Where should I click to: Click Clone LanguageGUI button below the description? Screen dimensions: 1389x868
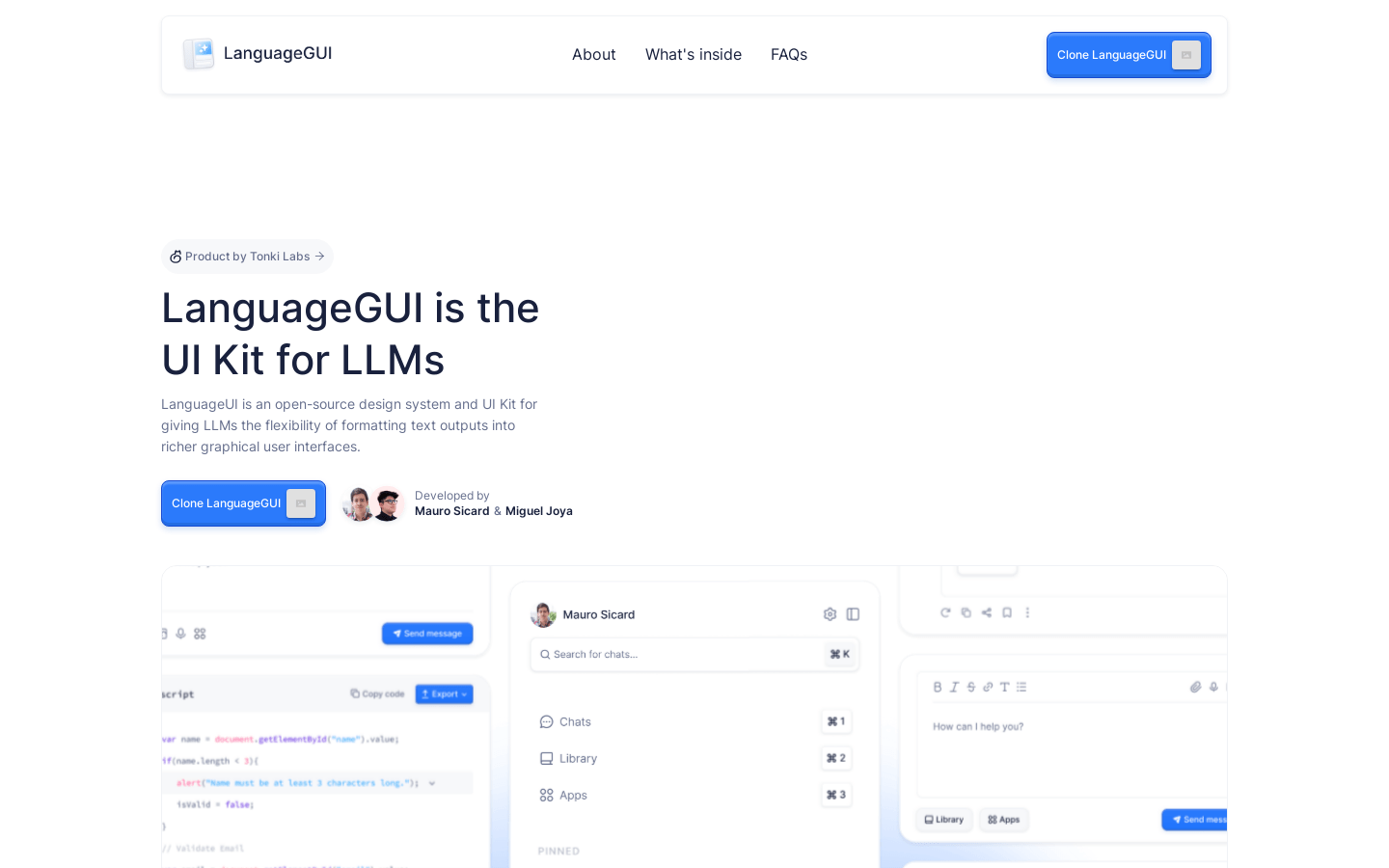(x=243, y=503)
